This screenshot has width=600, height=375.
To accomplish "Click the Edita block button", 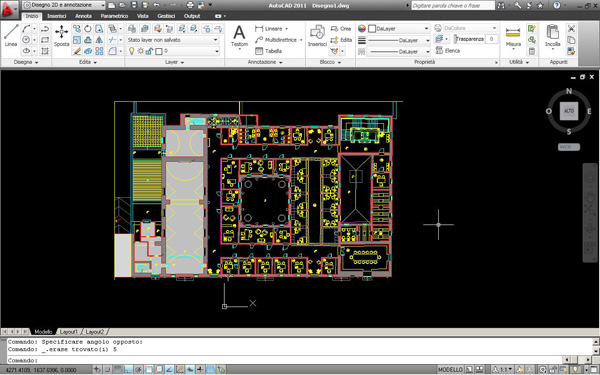I will pyautogui.click(x=341, y=40).
